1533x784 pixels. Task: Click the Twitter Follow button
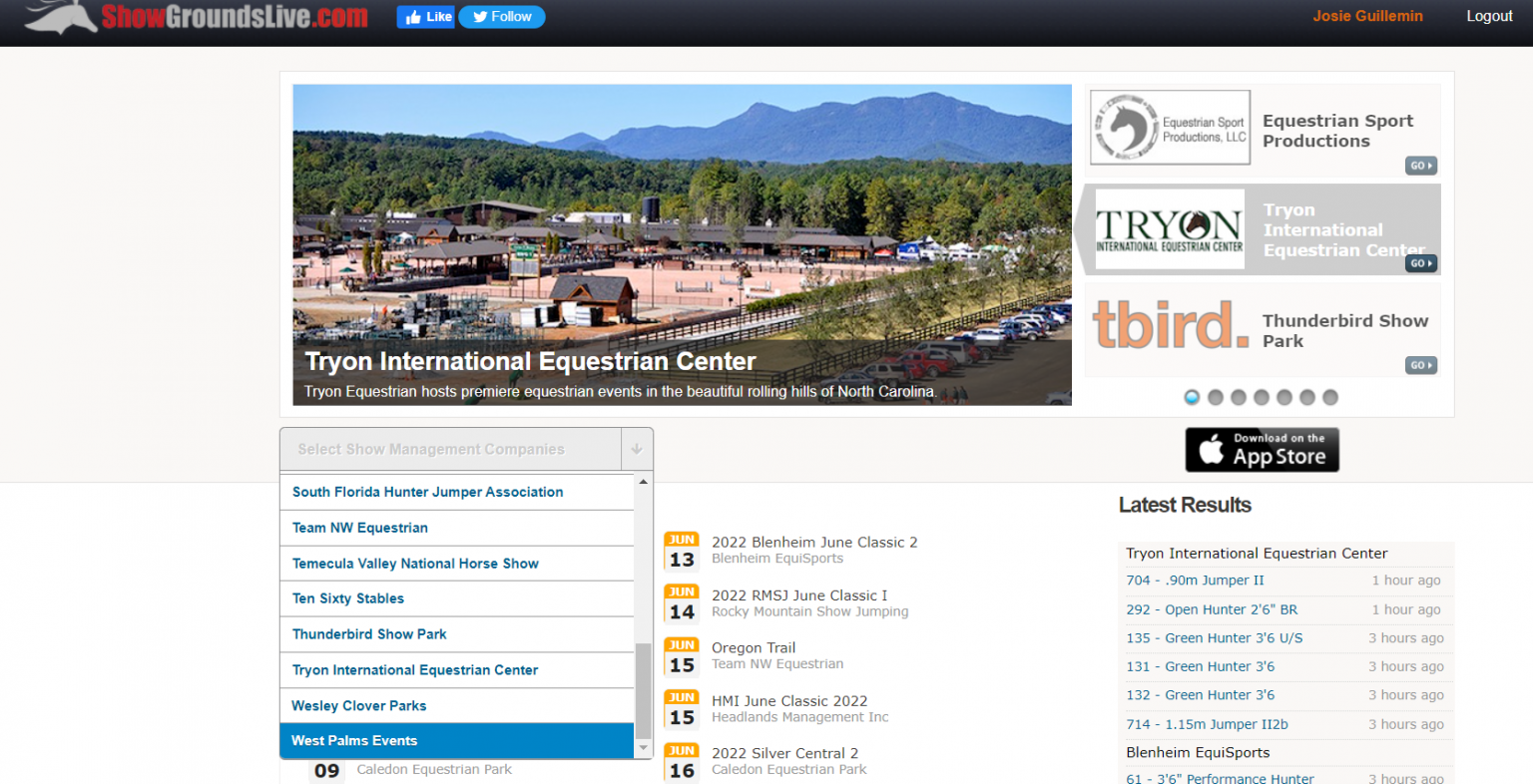(x=502, y=17)
